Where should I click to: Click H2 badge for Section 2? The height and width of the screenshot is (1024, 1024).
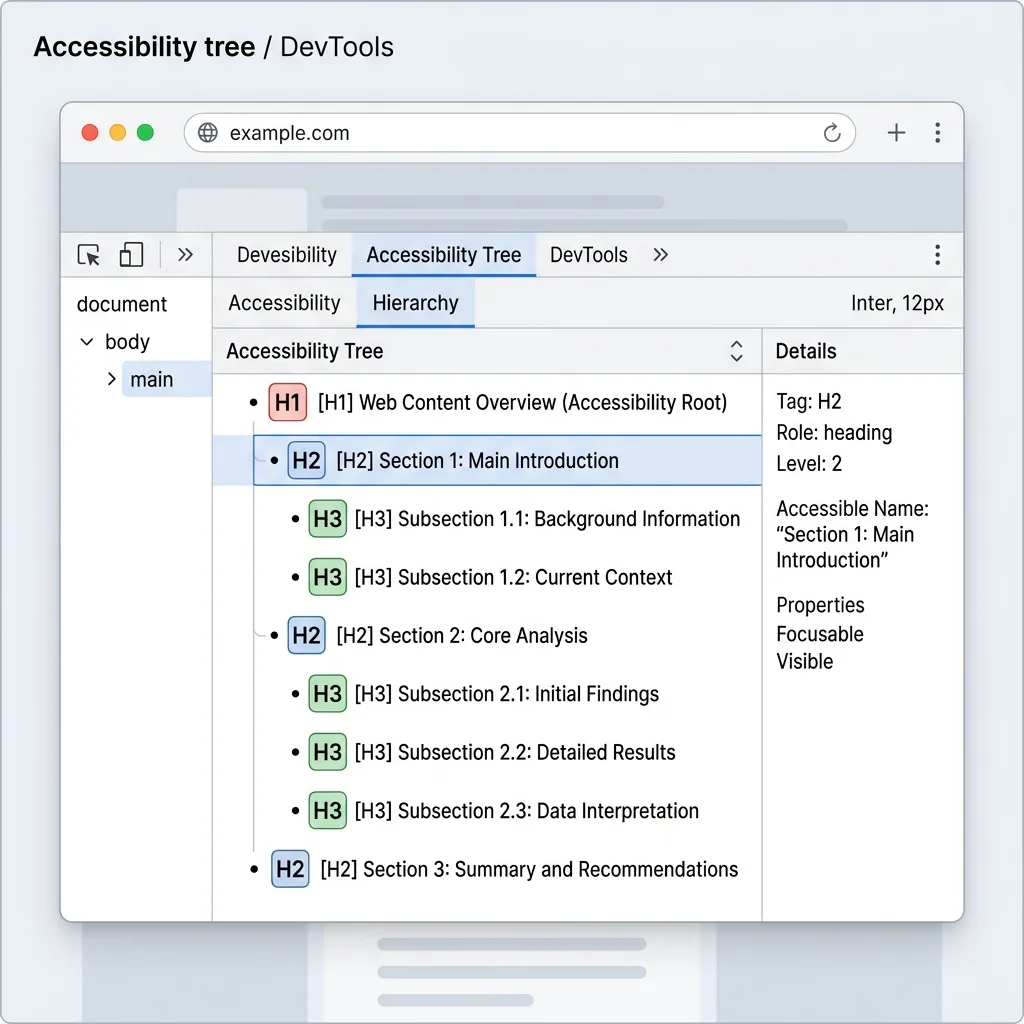click(306, 635)
